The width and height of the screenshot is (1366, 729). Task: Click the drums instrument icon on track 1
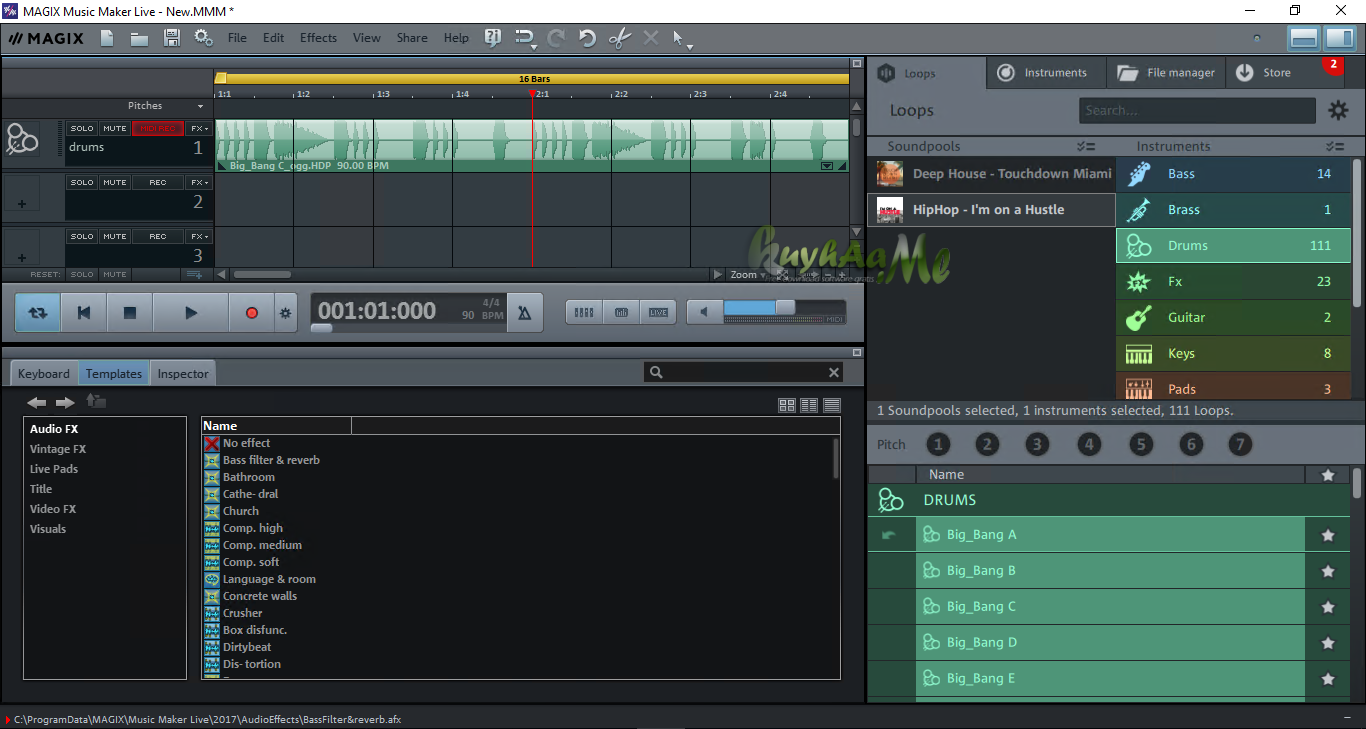pyautogui.click(x=22, y=139)
